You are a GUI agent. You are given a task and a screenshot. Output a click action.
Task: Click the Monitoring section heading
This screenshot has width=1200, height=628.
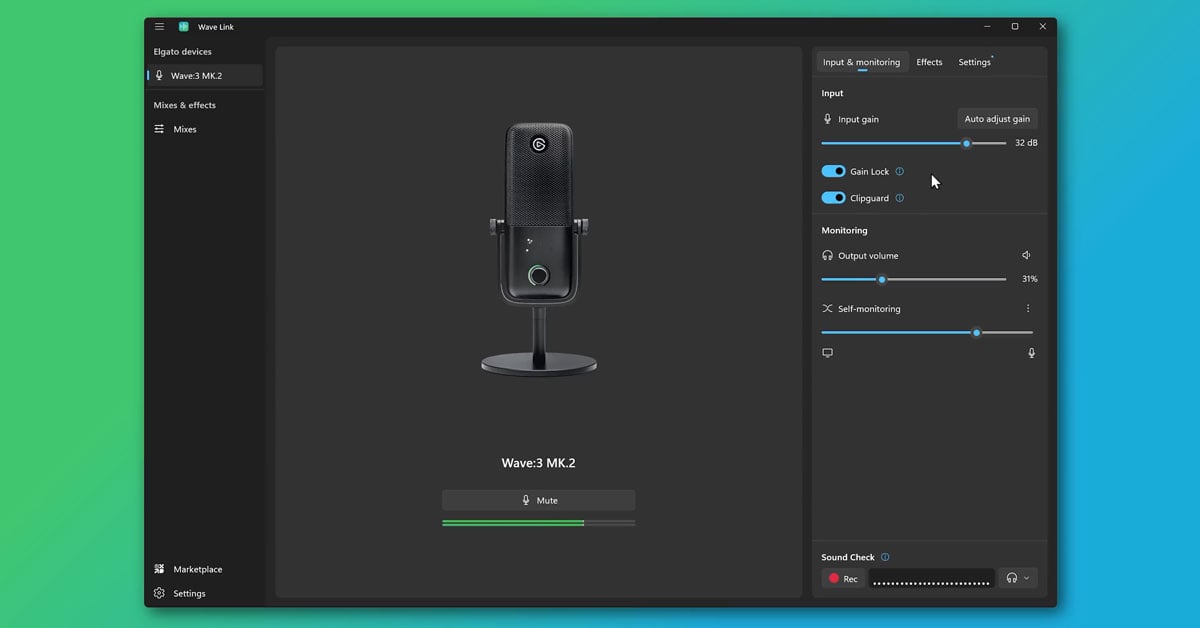point(844,230)
